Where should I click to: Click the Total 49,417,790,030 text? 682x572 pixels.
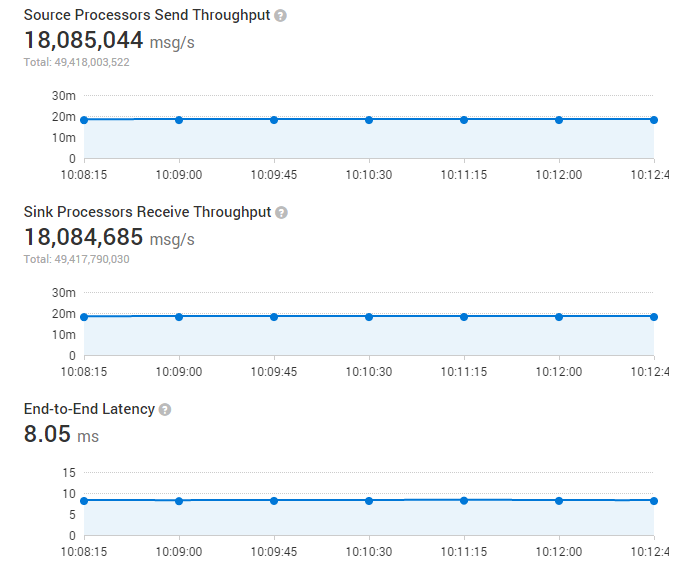(x=77, y=259)
